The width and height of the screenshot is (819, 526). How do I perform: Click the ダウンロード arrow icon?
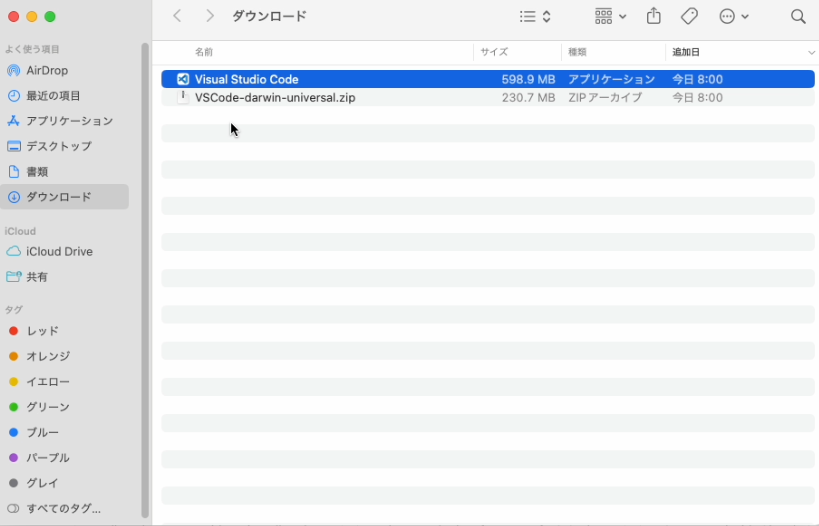point(14,197)
